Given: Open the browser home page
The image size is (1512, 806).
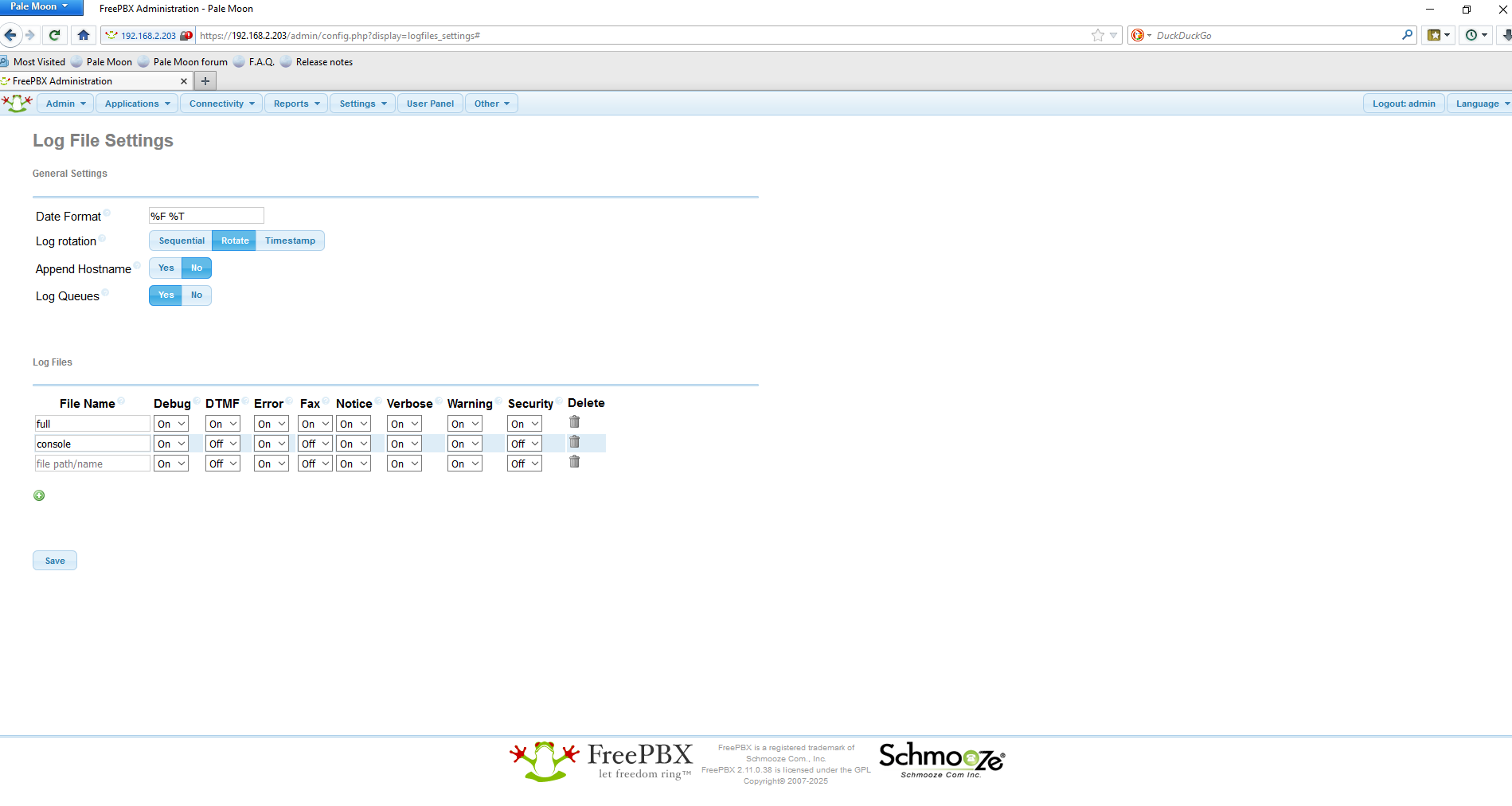Looking at the screenshot, I should (x=84, y=35).
